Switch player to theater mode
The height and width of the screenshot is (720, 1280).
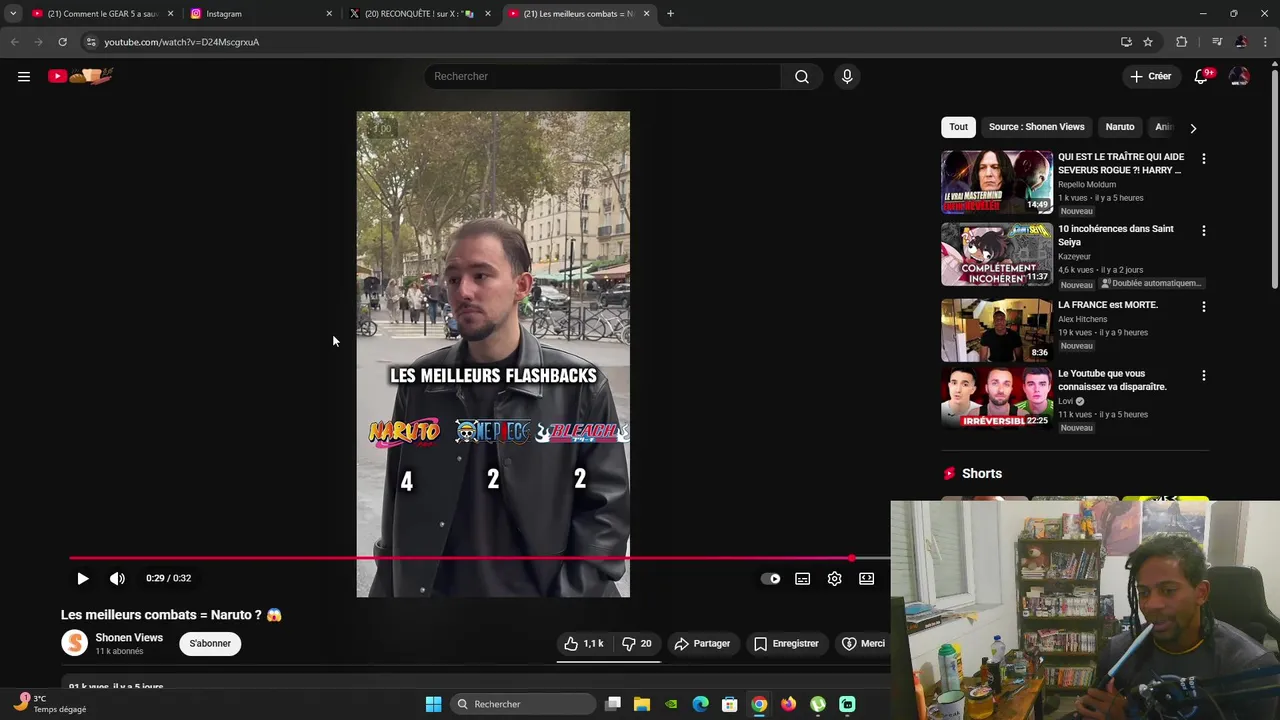pyautogui.click(x=866, y=578)
